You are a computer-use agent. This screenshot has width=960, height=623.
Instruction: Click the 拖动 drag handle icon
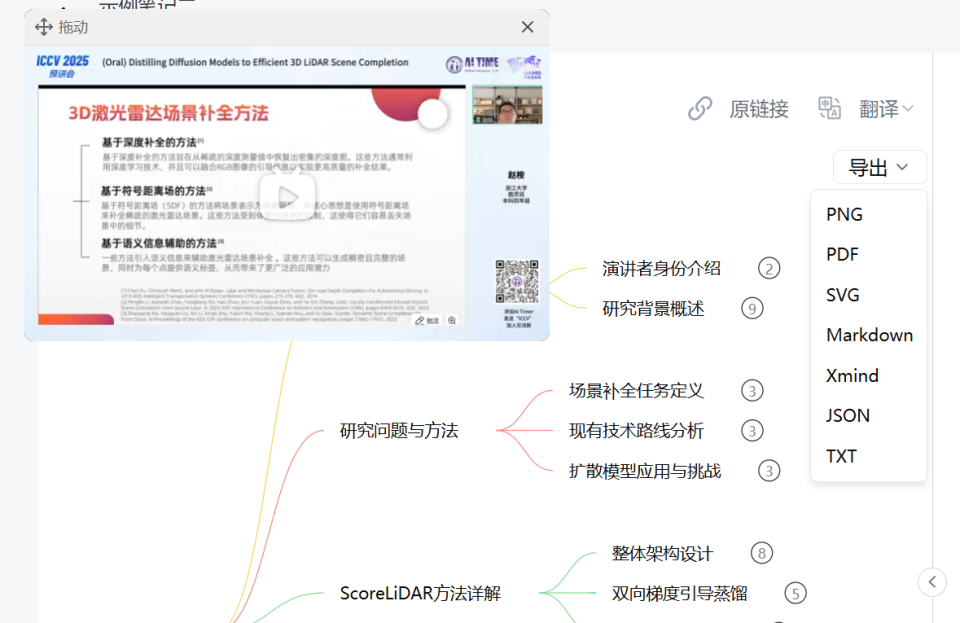(x=42, y=27)
